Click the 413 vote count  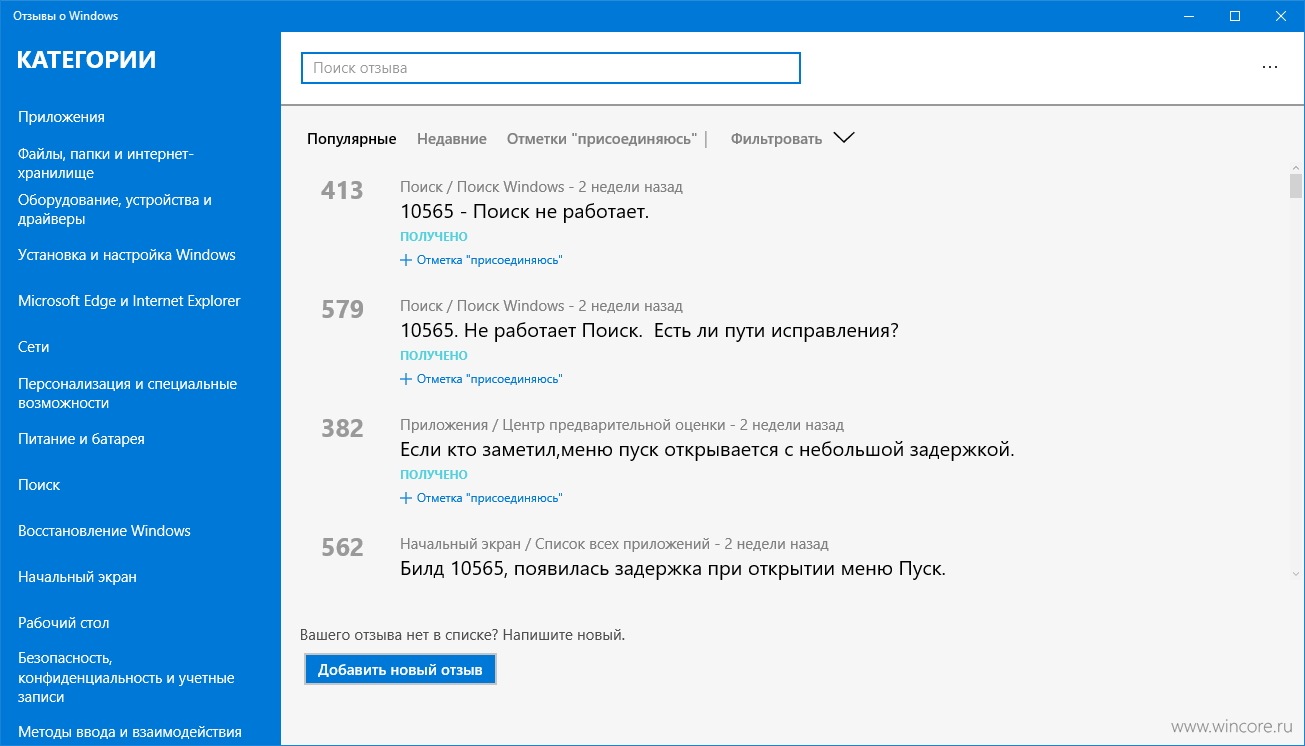click(342, 190)
